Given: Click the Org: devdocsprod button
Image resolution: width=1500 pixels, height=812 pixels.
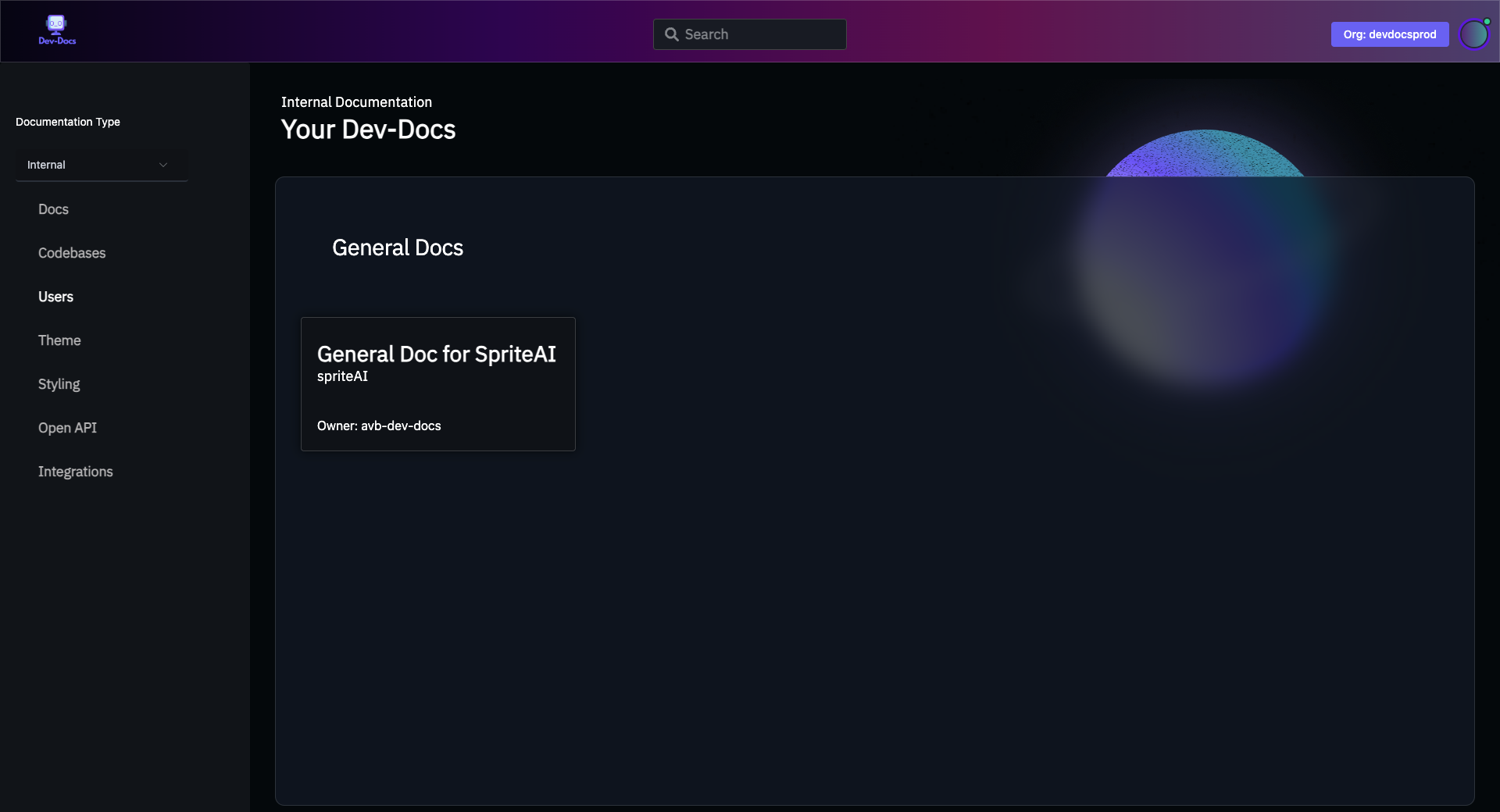Looking at the screenshot, I should point(1389,34).
